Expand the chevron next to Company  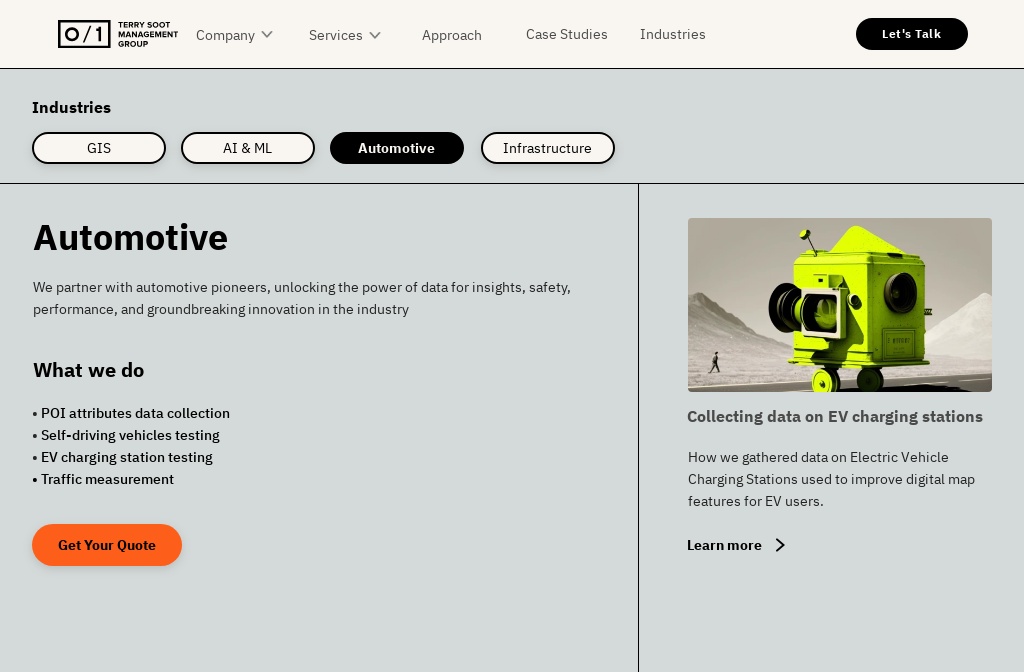tap(267, 35)
